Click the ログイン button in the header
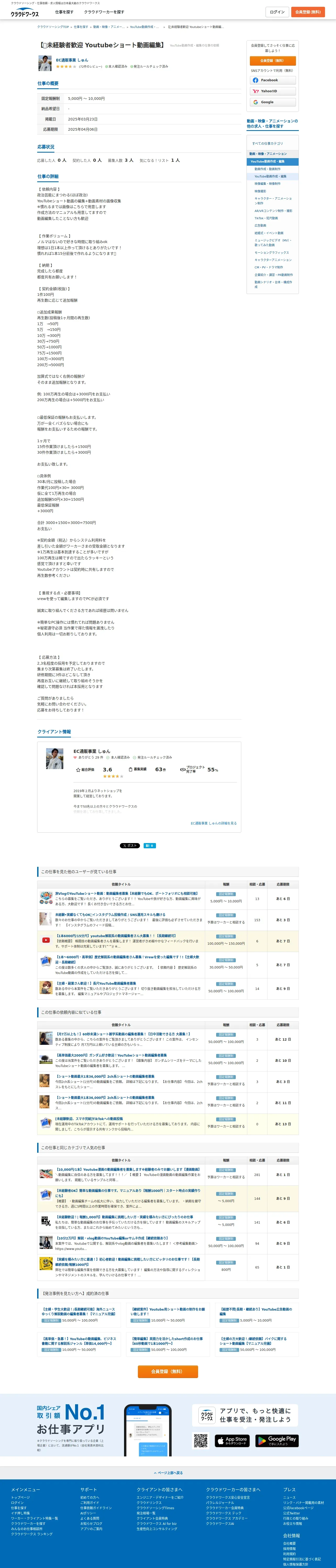Viewport: 336px width, 1568px height. coord(277,12)
